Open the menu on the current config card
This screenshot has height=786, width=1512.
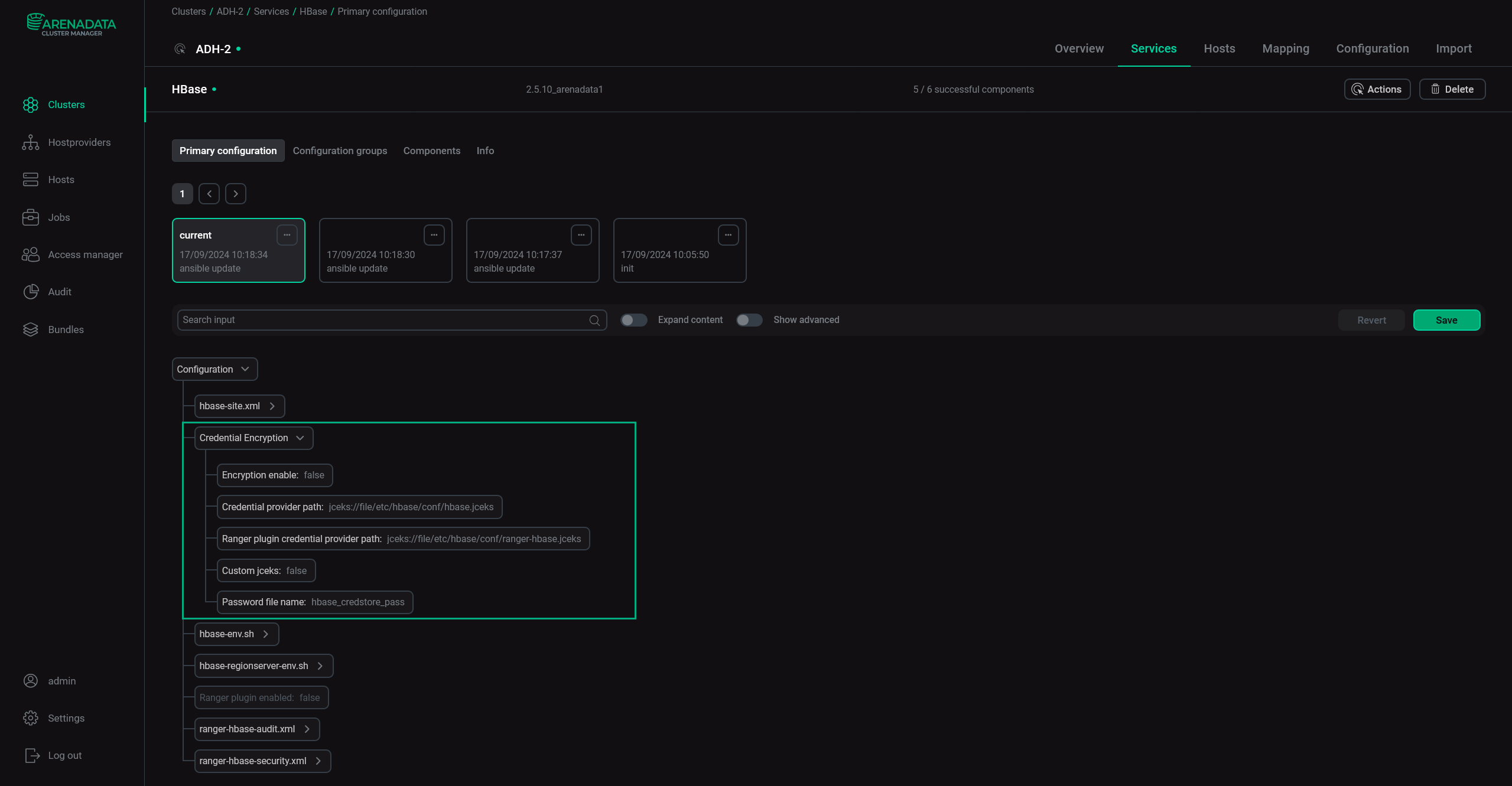click(x=287, y=235)
